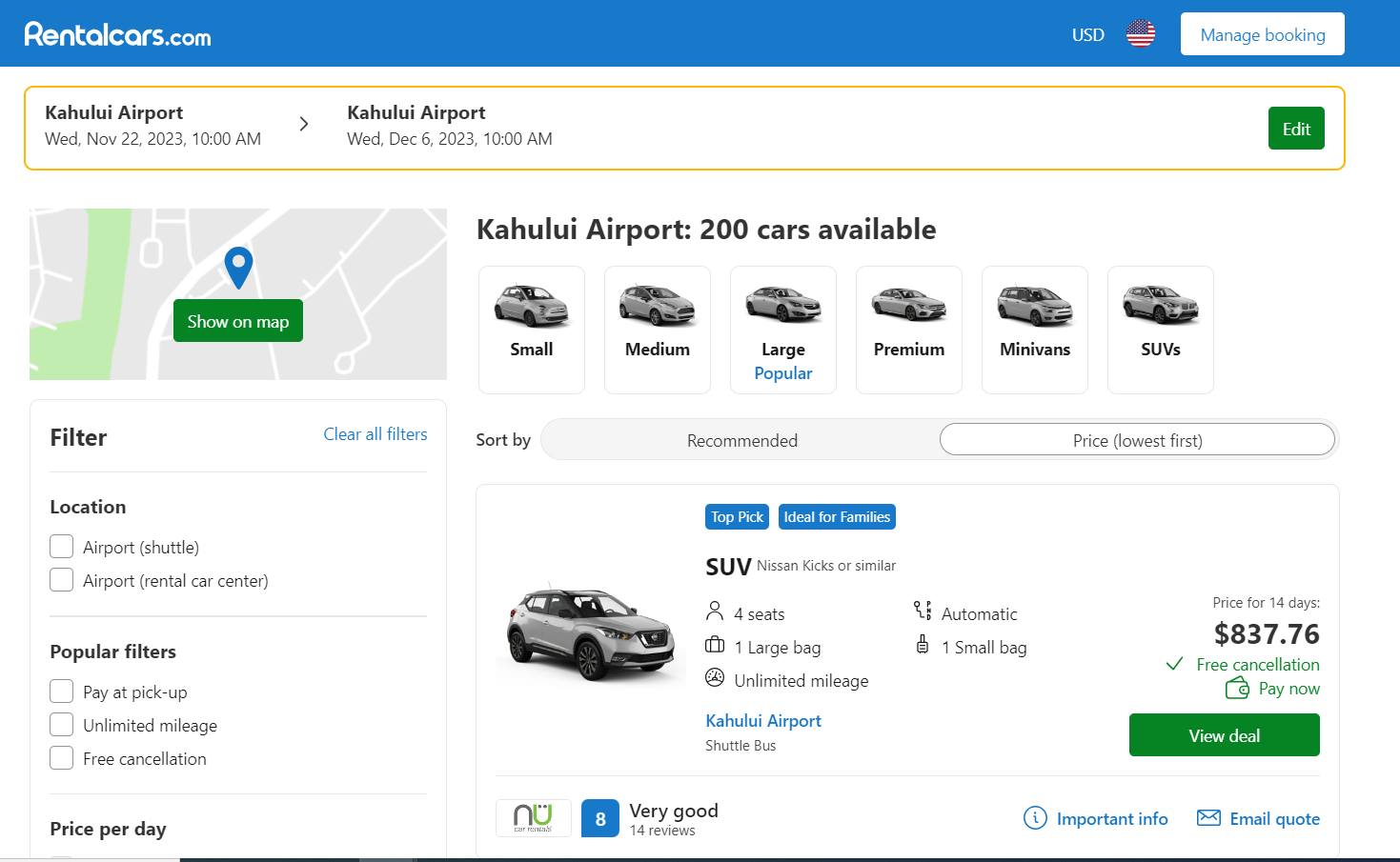Screen dimensions: 1400x862
Task: Select the Minivans category
Action: click(1035, 330)
